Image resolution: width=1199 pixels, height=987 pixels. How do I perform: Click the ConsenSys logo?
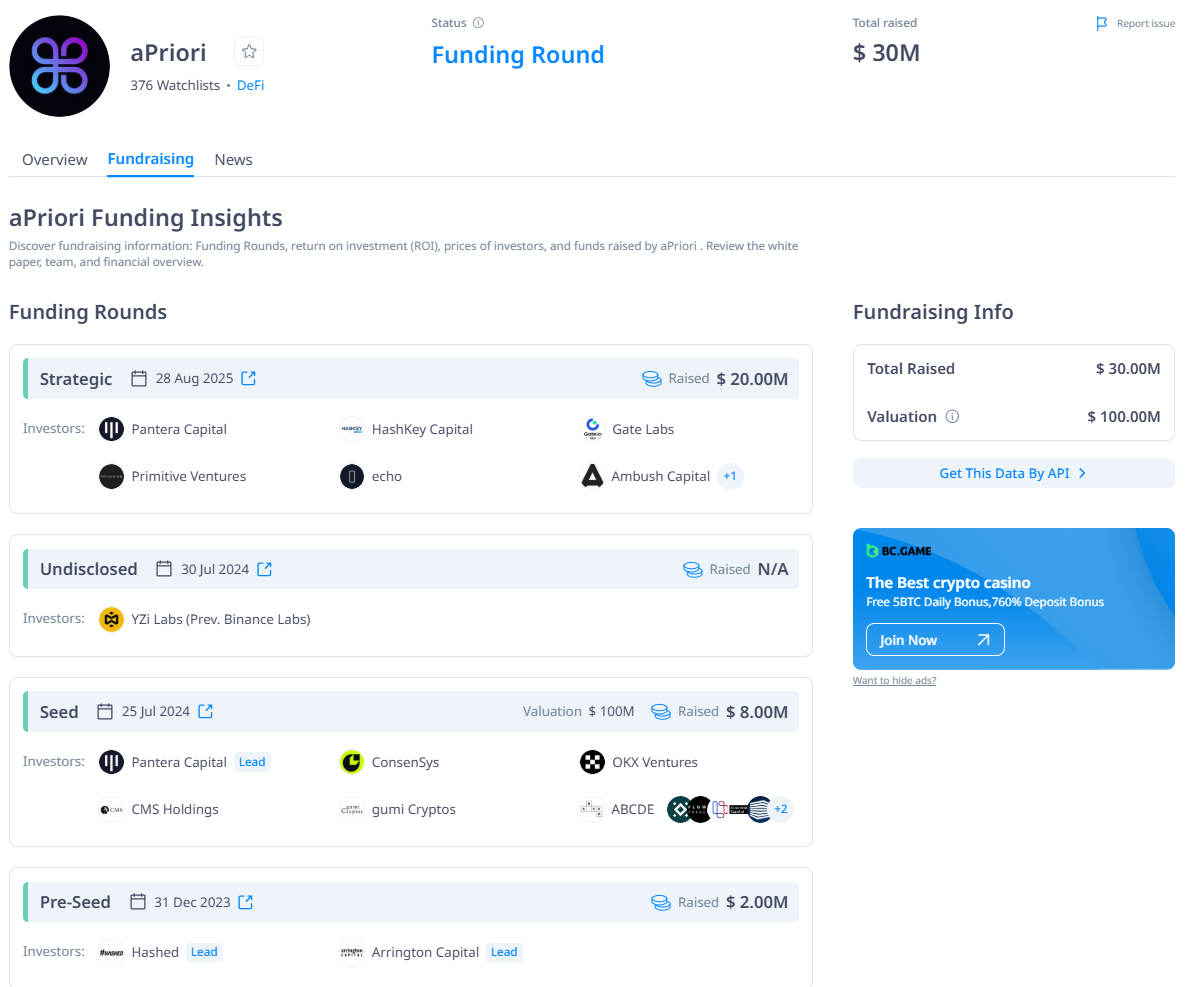[x=352, y=762]
